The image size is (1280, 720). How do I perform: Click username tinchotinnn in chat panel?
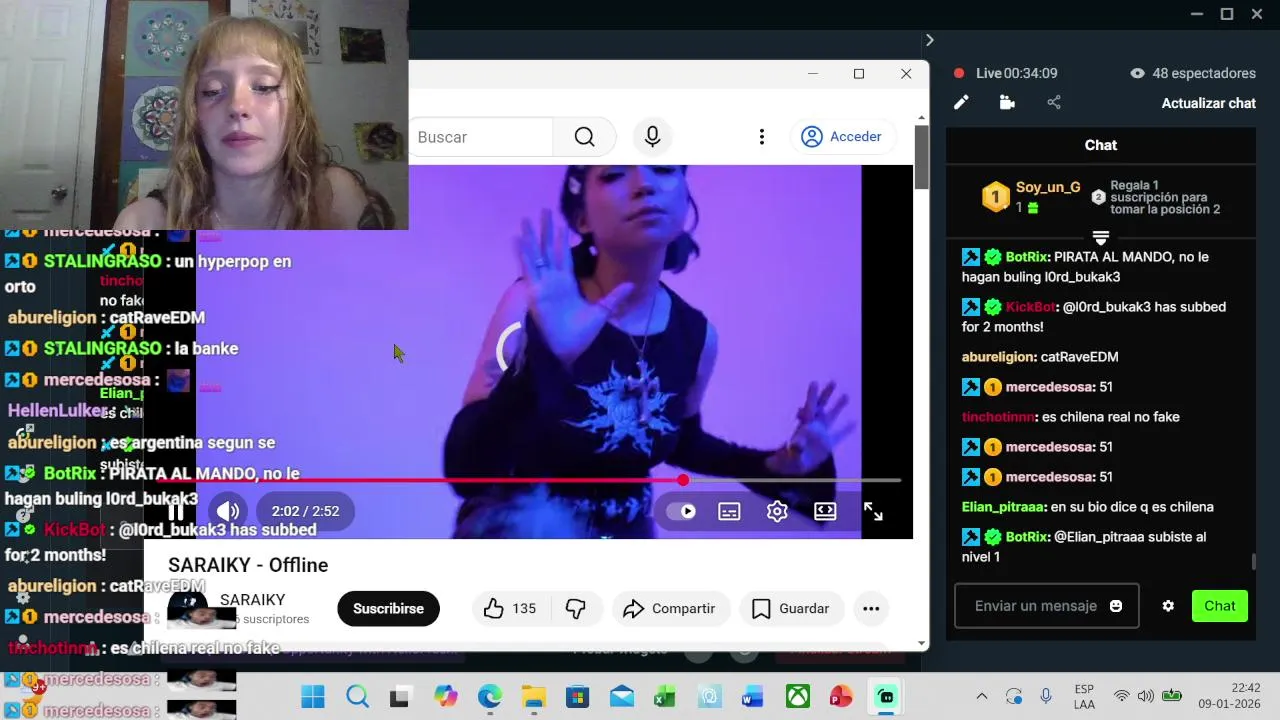998,417
